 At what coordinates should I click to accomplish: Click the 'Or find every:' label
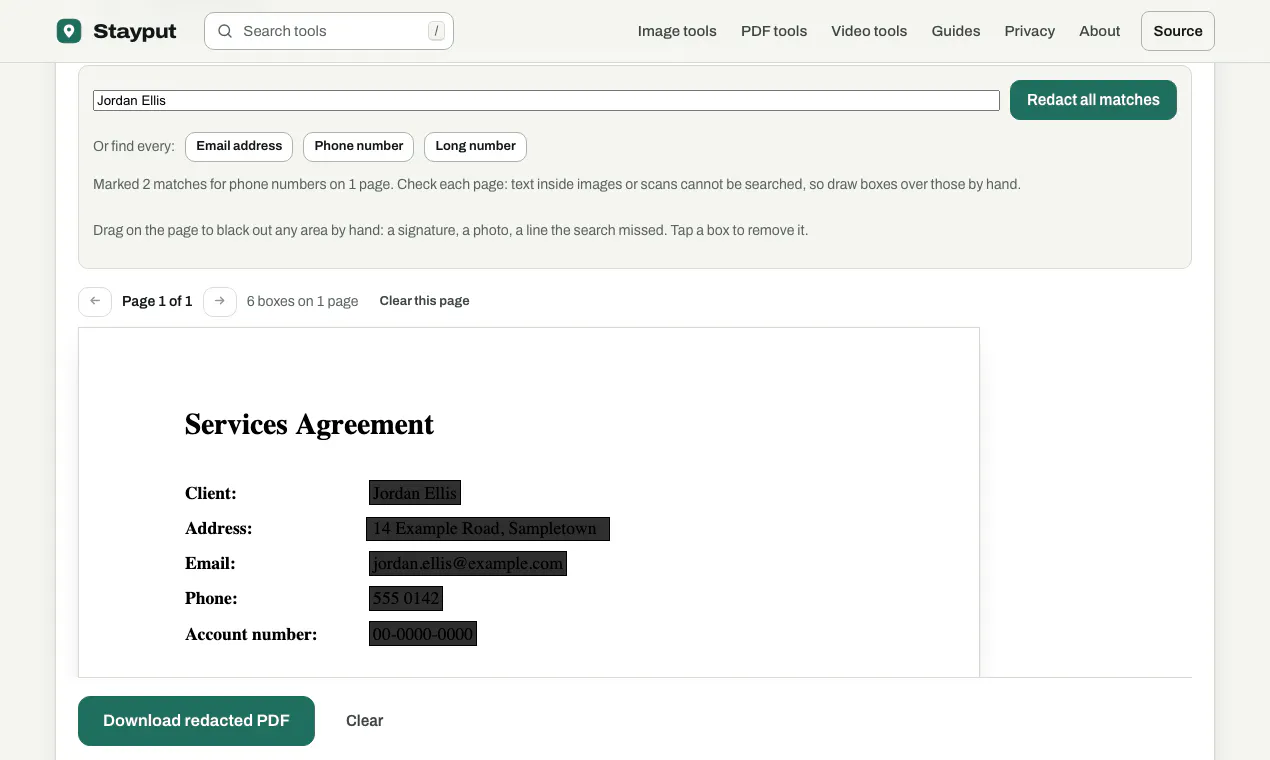coord(134,146)
